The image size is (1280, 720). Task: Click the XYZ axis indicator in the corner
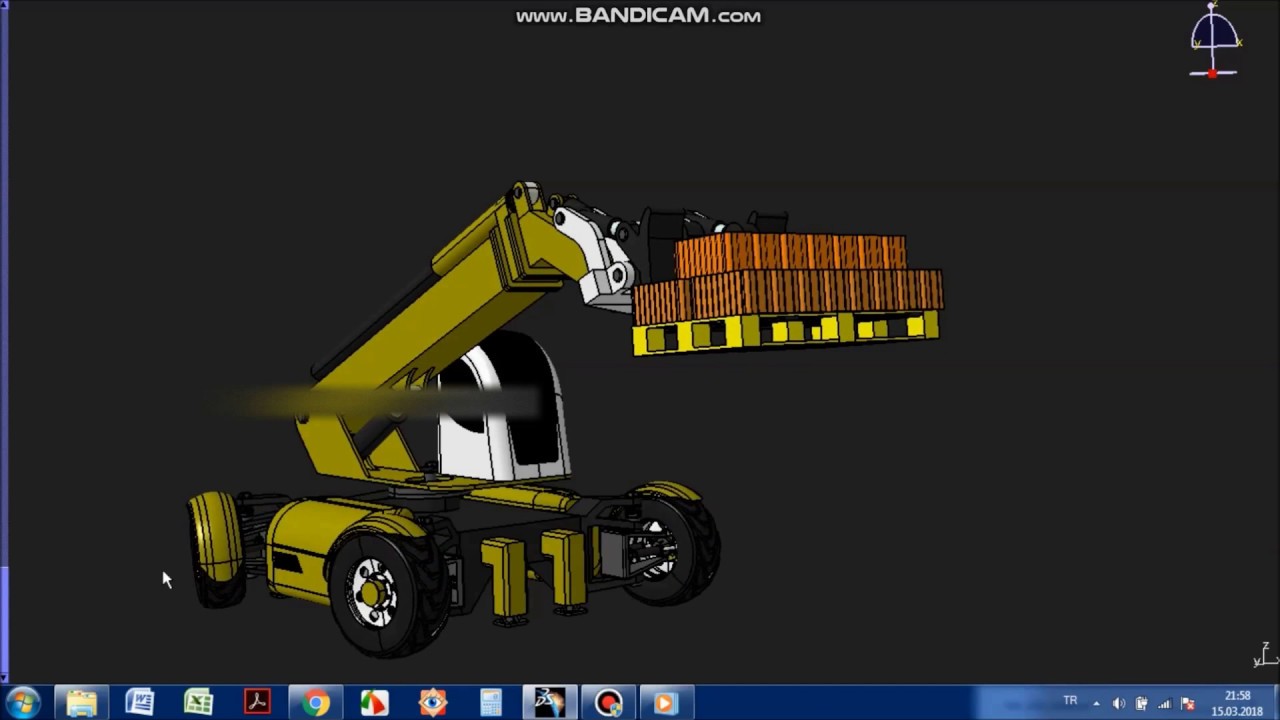coord(1265,655)
